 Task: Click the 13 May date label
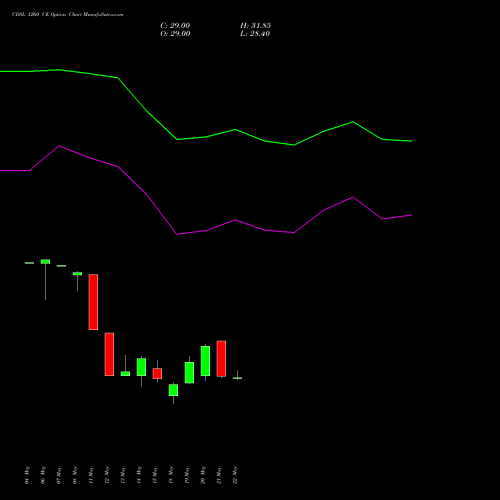pos(123,475)
